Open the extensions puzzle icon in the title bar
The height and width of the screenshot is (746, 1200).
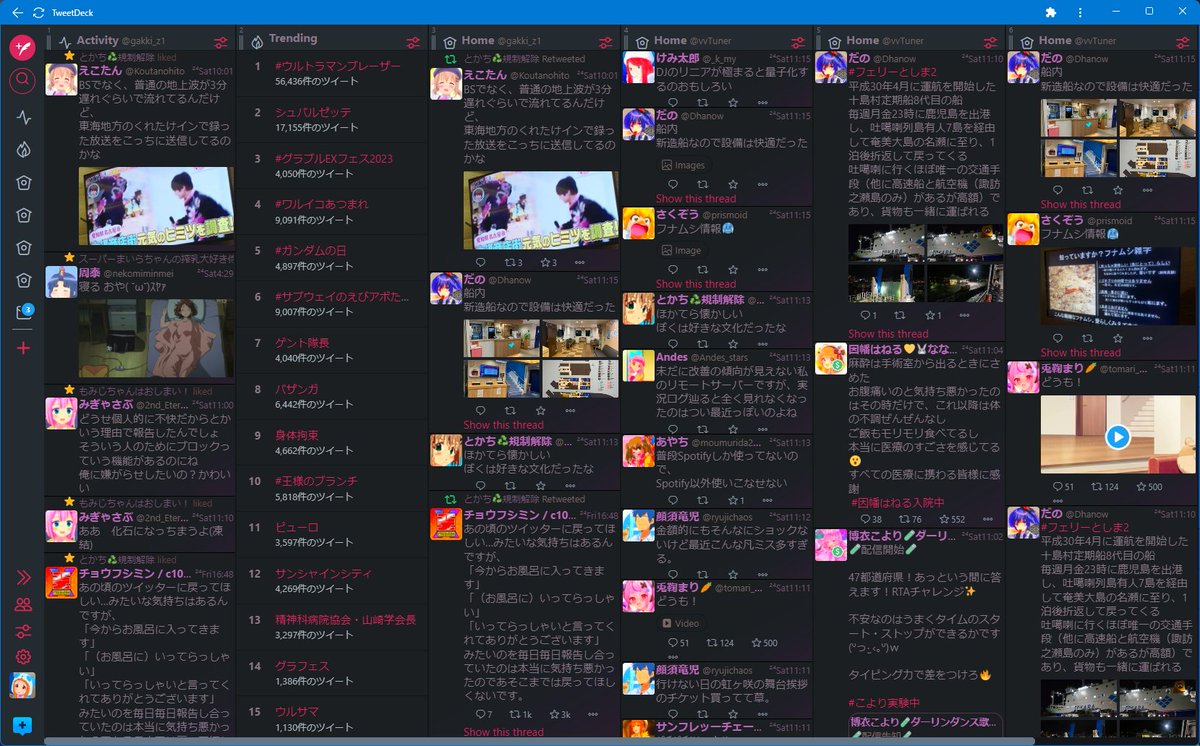click(1051, 12)
